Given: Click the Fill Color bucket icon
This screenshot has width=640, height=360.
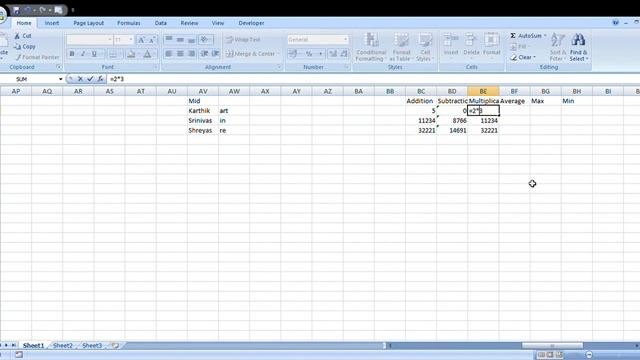Looking at the screenshot, I should pyautogui.click(x=131, y=54).
